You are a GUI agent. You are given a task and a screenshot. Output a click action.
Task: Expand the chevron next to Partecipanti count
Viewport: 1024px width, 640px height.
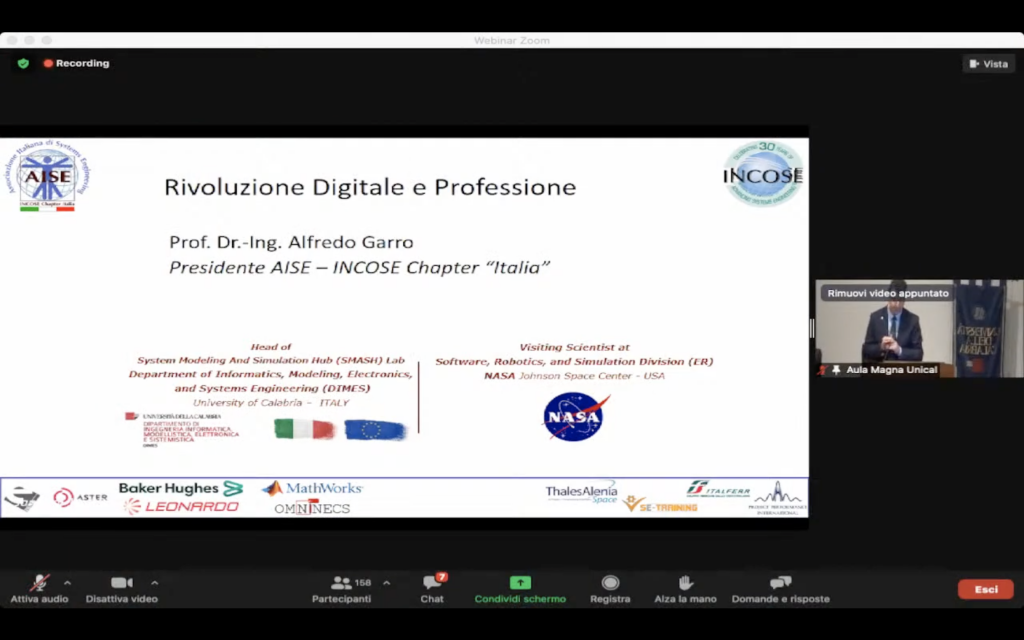pos(387,583)
